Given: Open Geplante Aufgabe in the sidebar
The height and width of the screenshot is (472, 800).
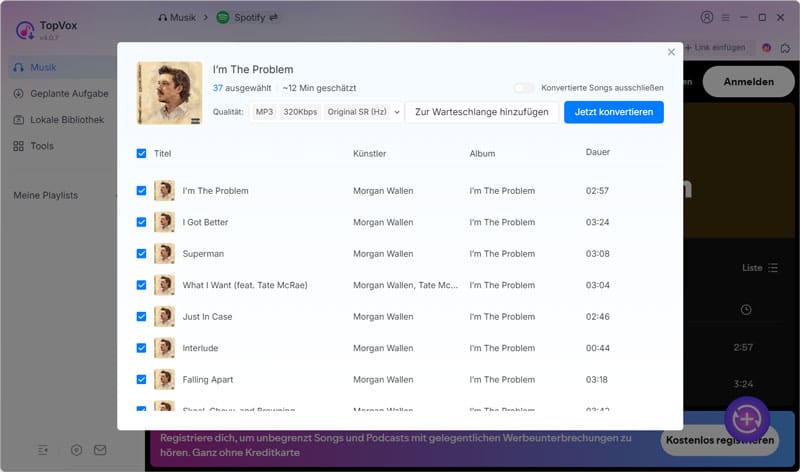Looking at the screenshot, I should click(x=61, y=93).
